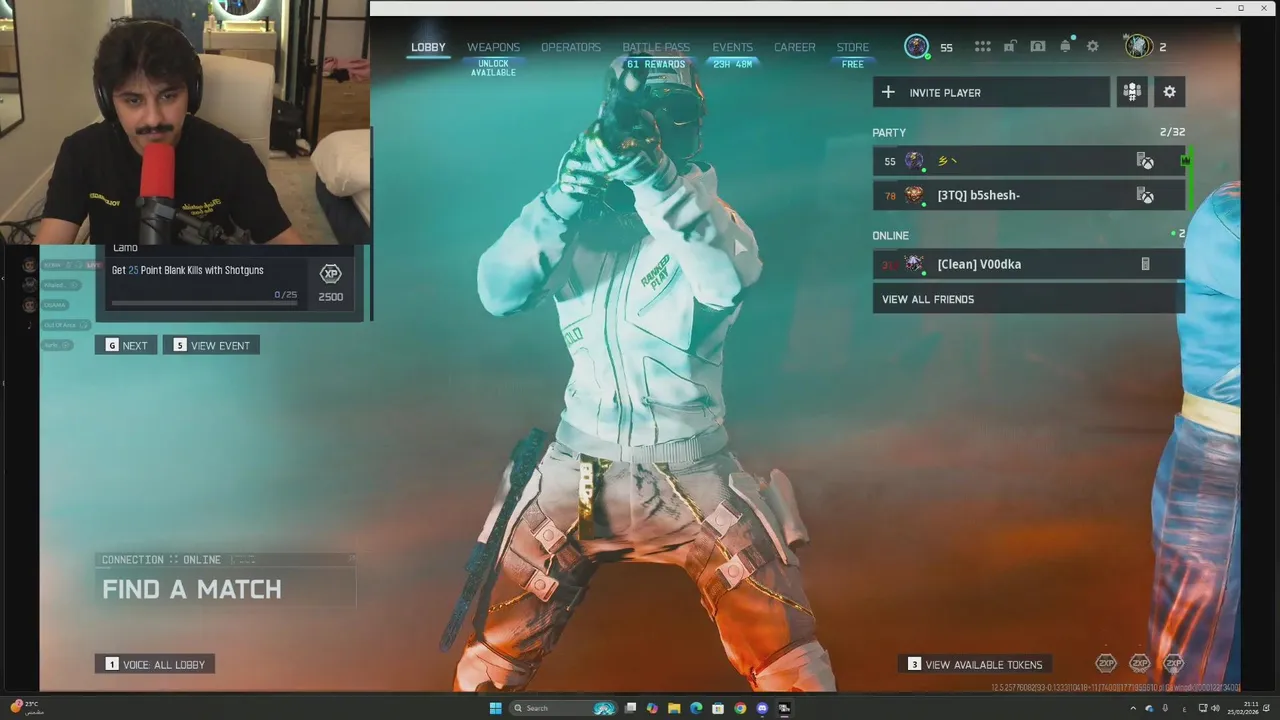Open the Windows Start menu
The image size is (1280, 720).
(x=495, y=708)
